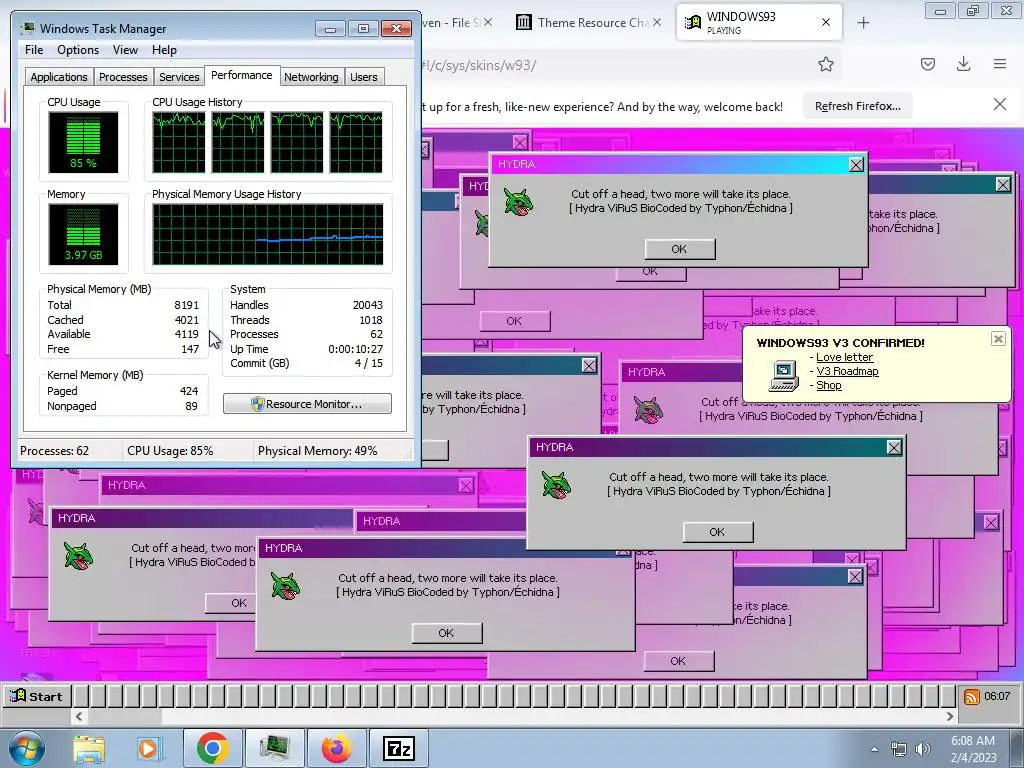Viewport: 1024px width, 768px height.
Task: Open the volume speaker tray icon
Action: [x=922, y=749]
